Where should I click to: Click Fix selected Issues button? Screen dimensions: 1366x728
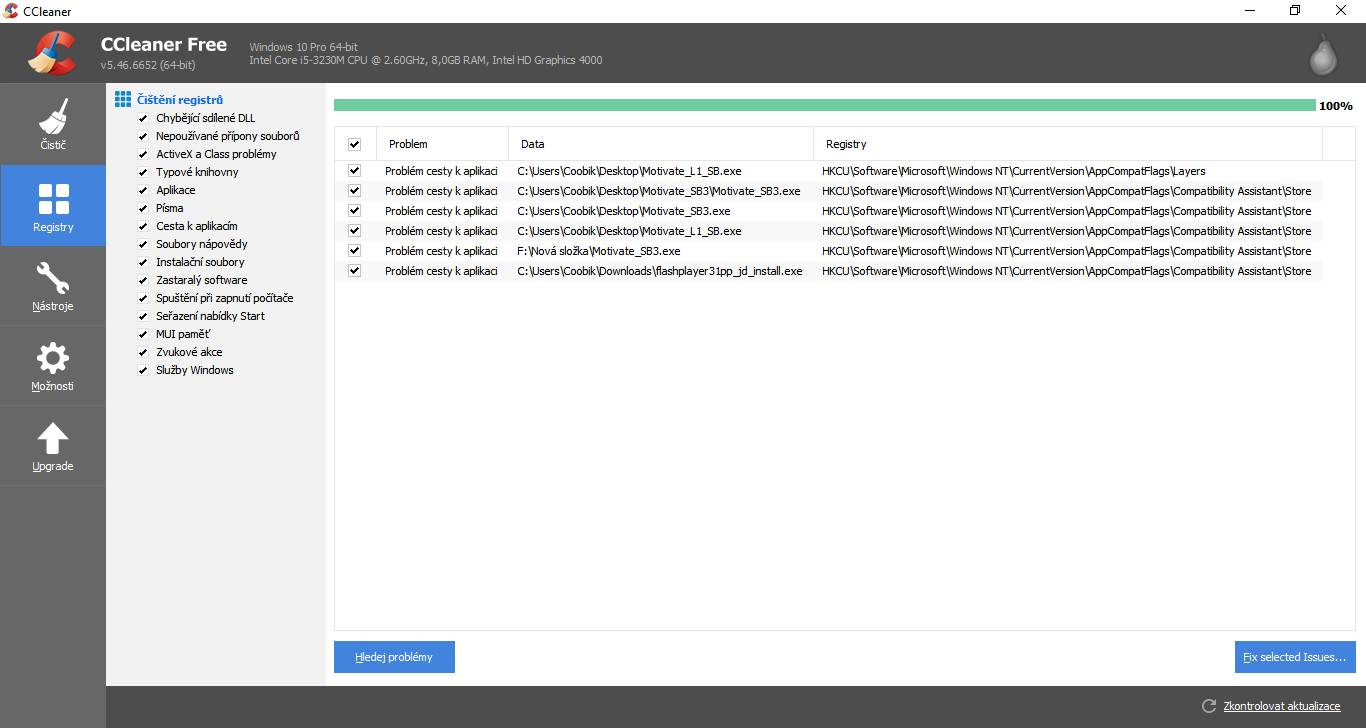tap(1295, 657)
